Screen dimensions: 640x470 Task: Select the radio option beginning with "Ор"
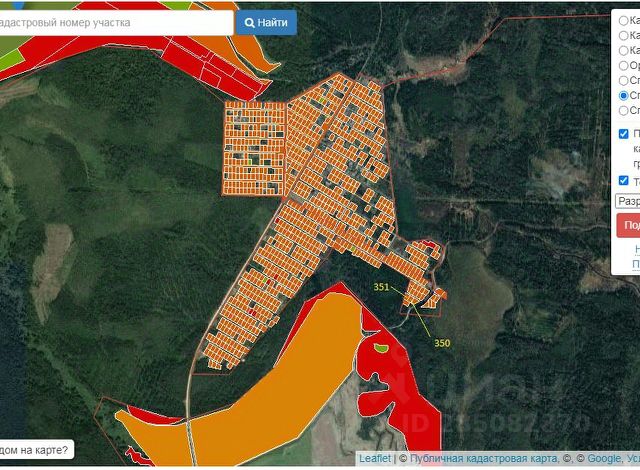point(624,65)
